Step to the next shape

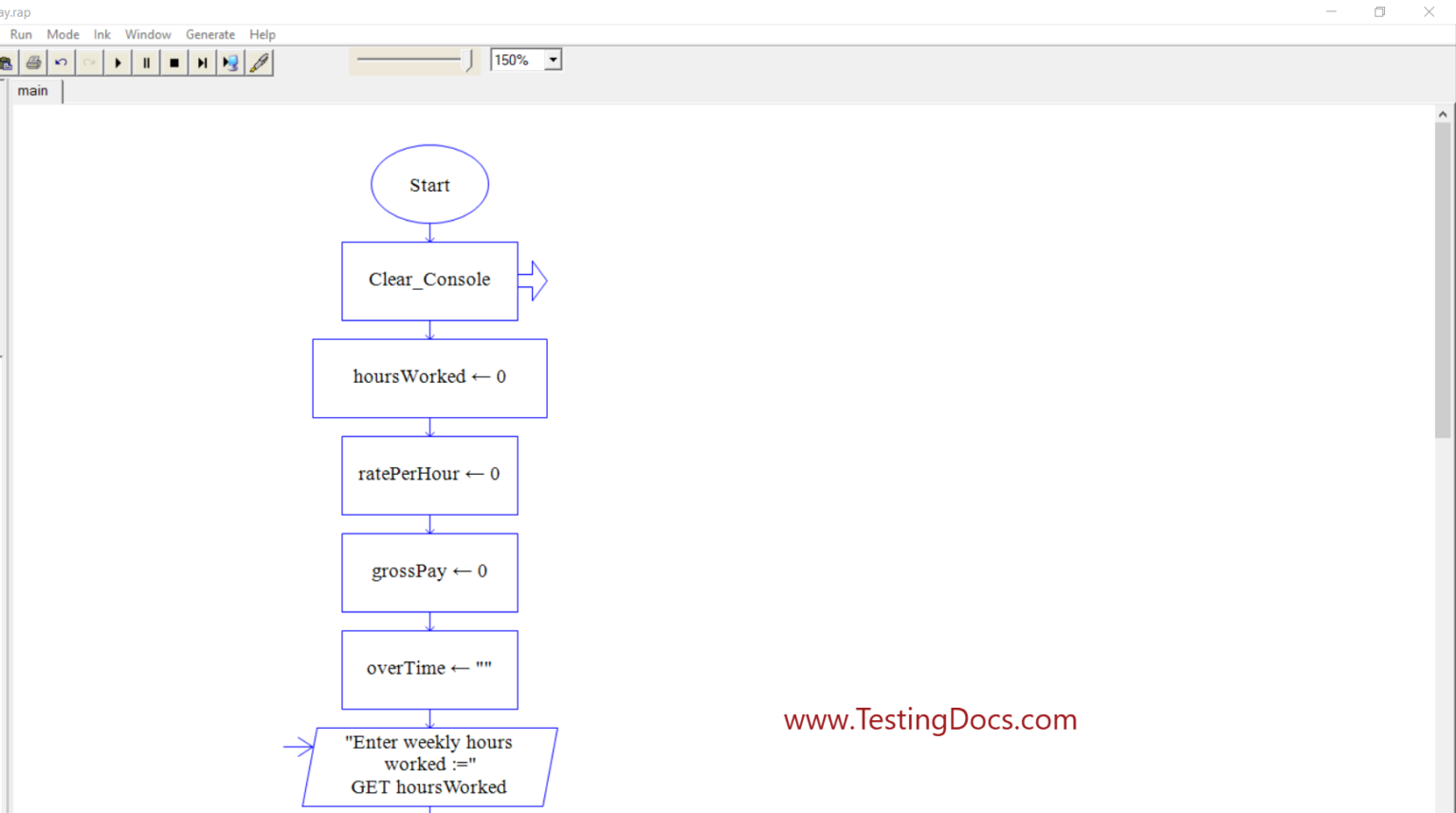202,62
